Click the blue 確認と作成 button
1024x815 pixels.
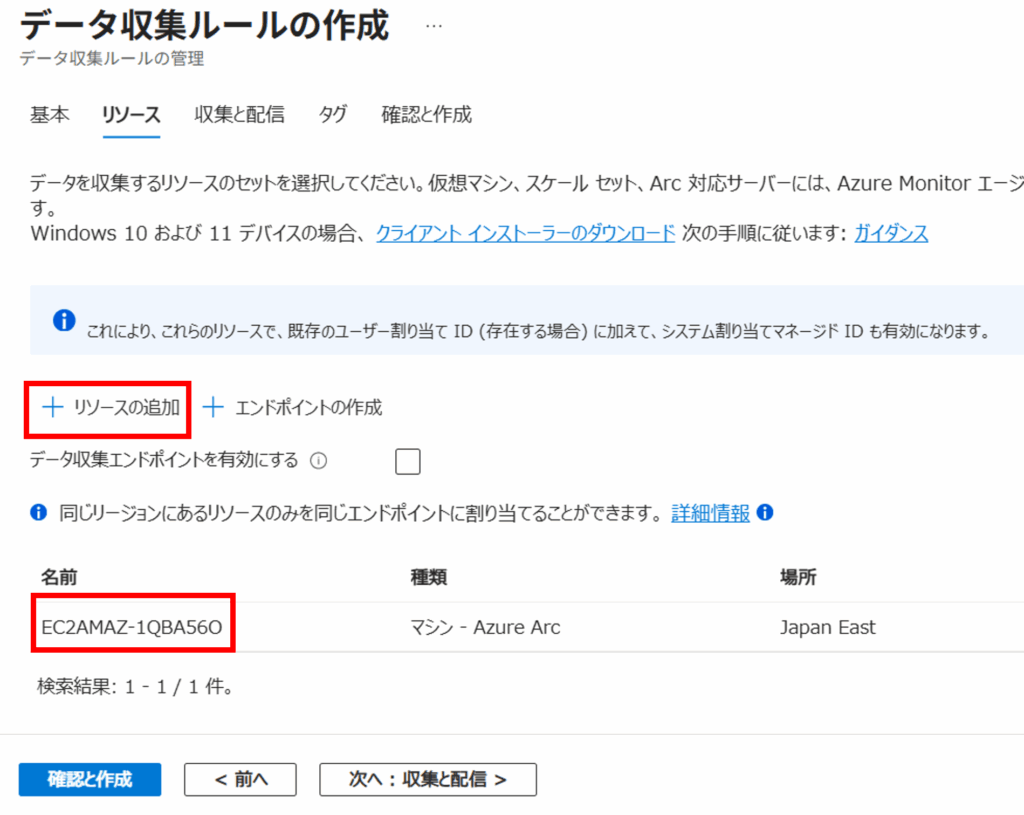coord(90,780)
